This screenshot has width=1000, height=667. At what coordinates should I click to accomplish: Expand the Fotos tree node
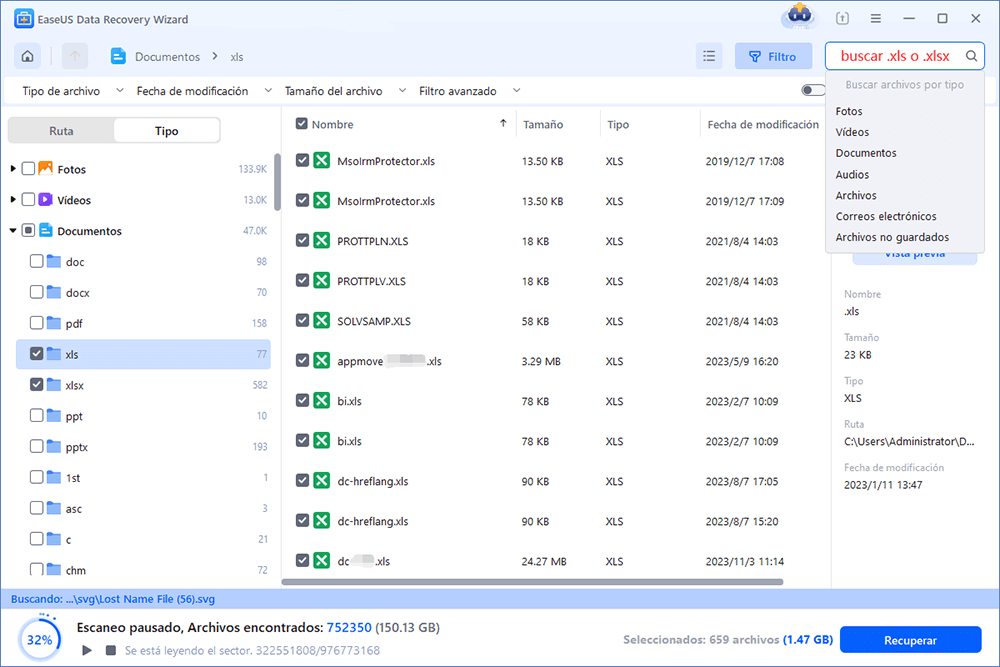(13, 168)
